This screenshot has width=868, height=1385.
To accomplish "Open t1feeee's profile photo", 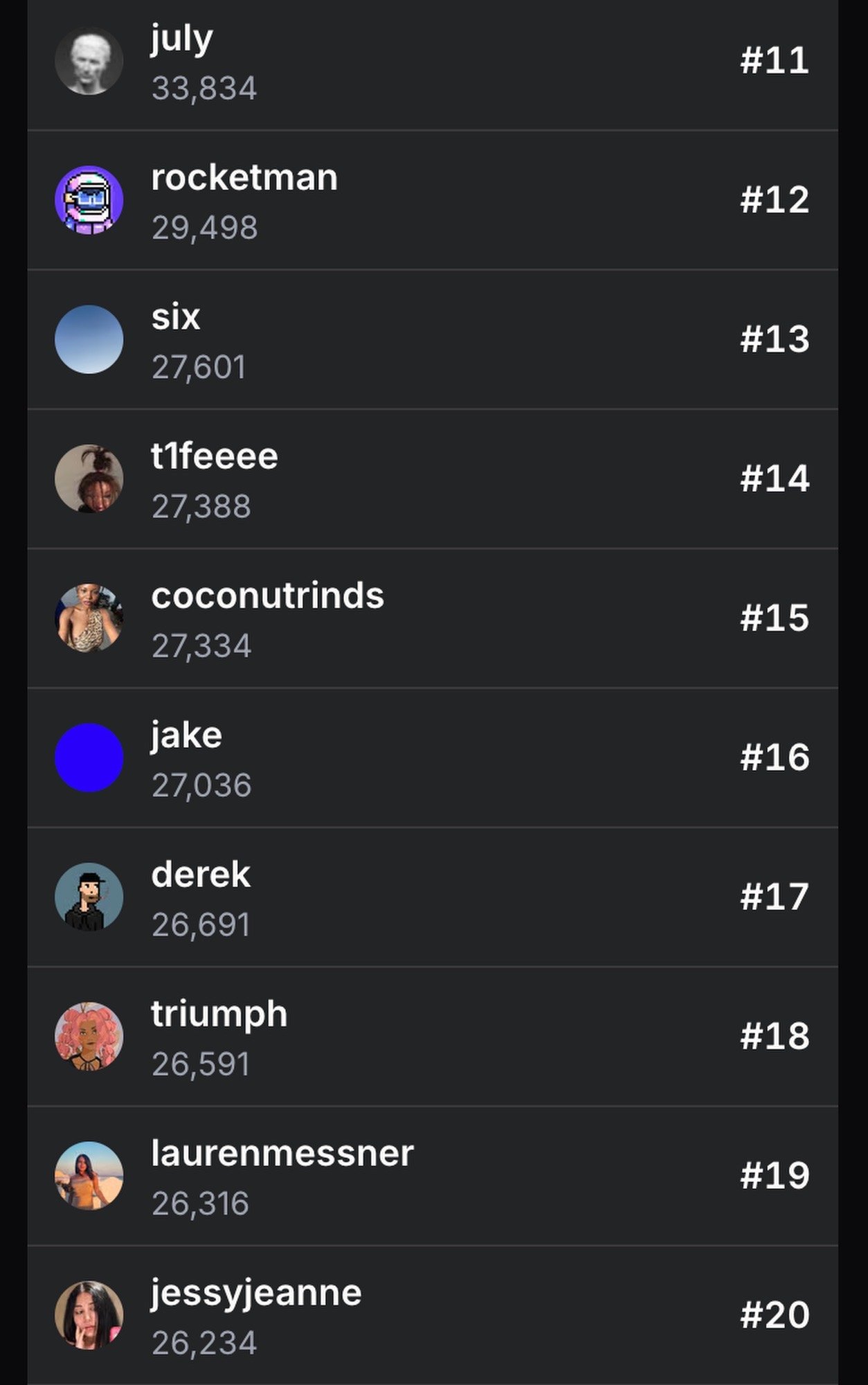I will click(89, 479).
